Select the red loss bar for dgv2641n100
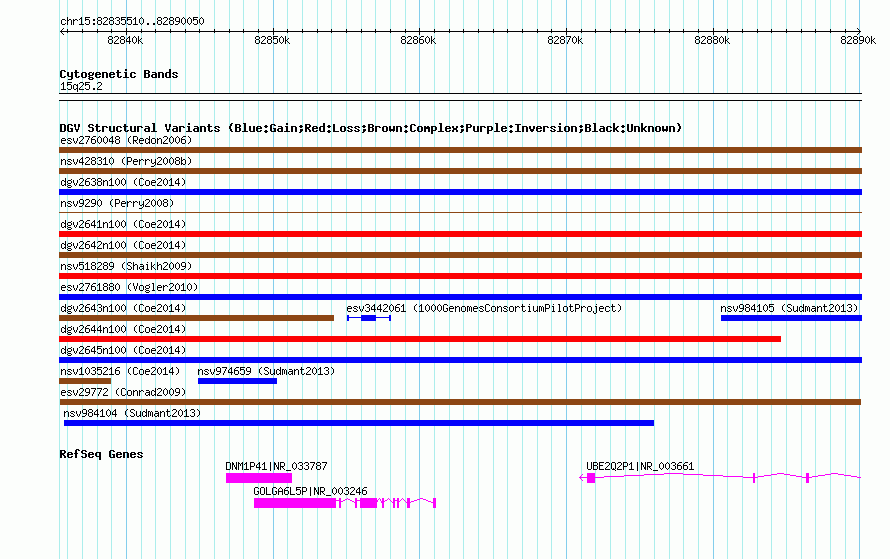The height and width of the screenshot is (559, 890). (460, 234)
